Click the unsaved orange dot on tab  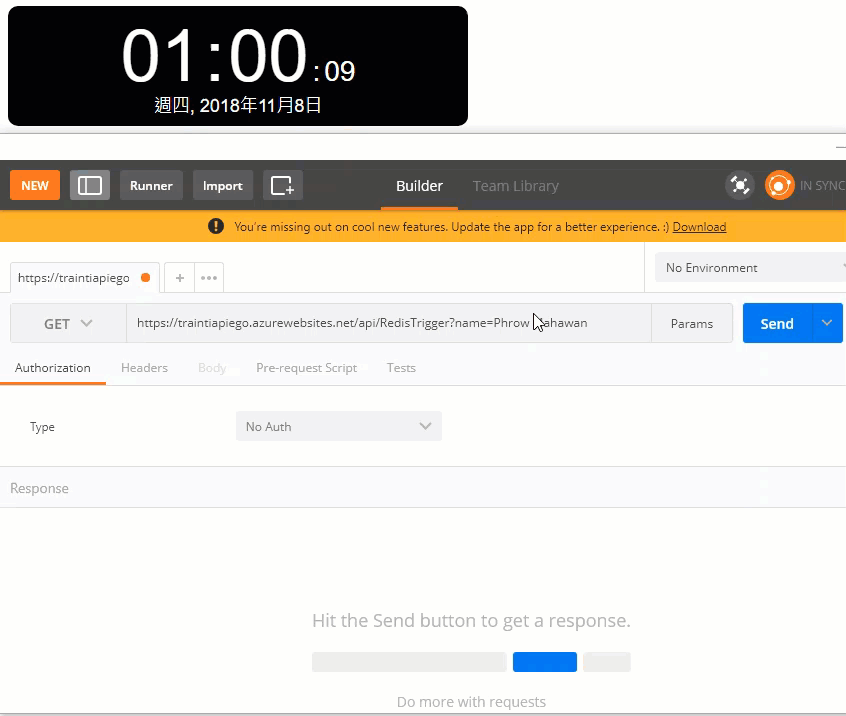tap(146, 278)
